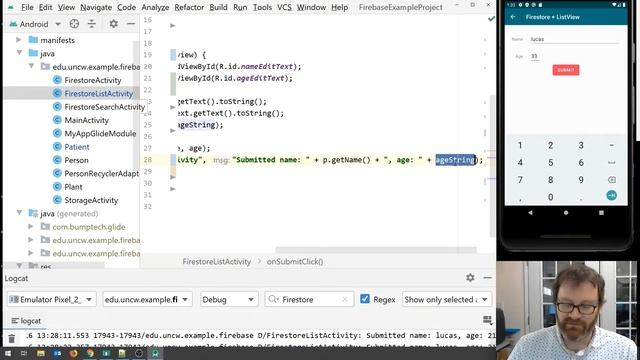Screen dimensions: 640x360
Task: Select the logcat tab
Action: (26, 321)
